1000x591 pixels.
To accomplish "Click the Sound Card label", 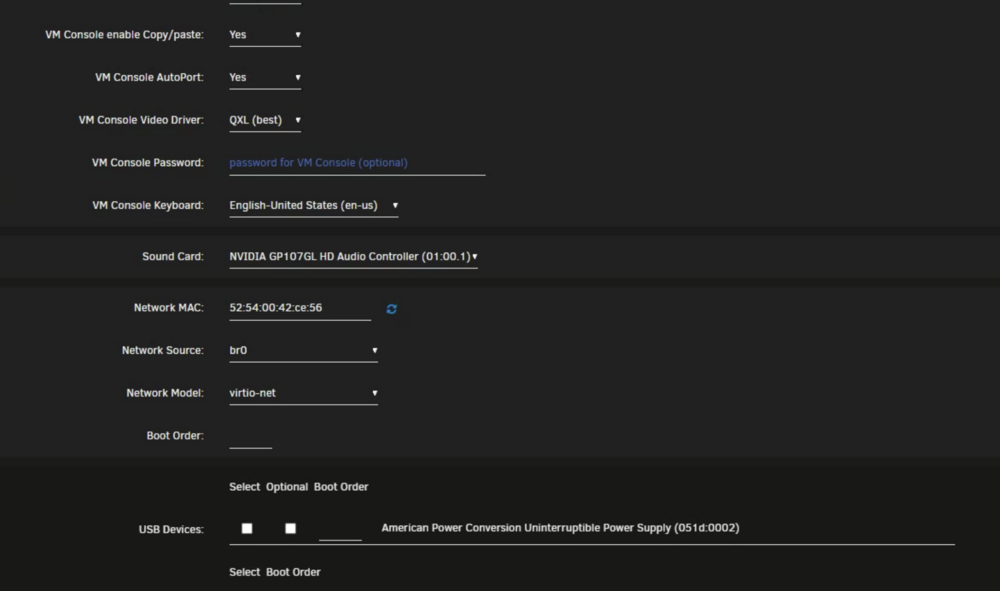I will point(173,256).
